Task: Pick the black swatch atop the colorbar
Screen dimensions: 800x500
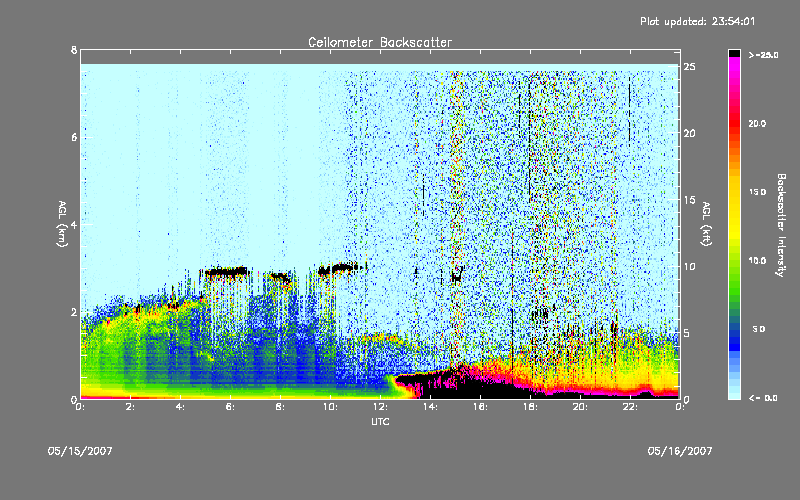Action: [x=734, y=53]
